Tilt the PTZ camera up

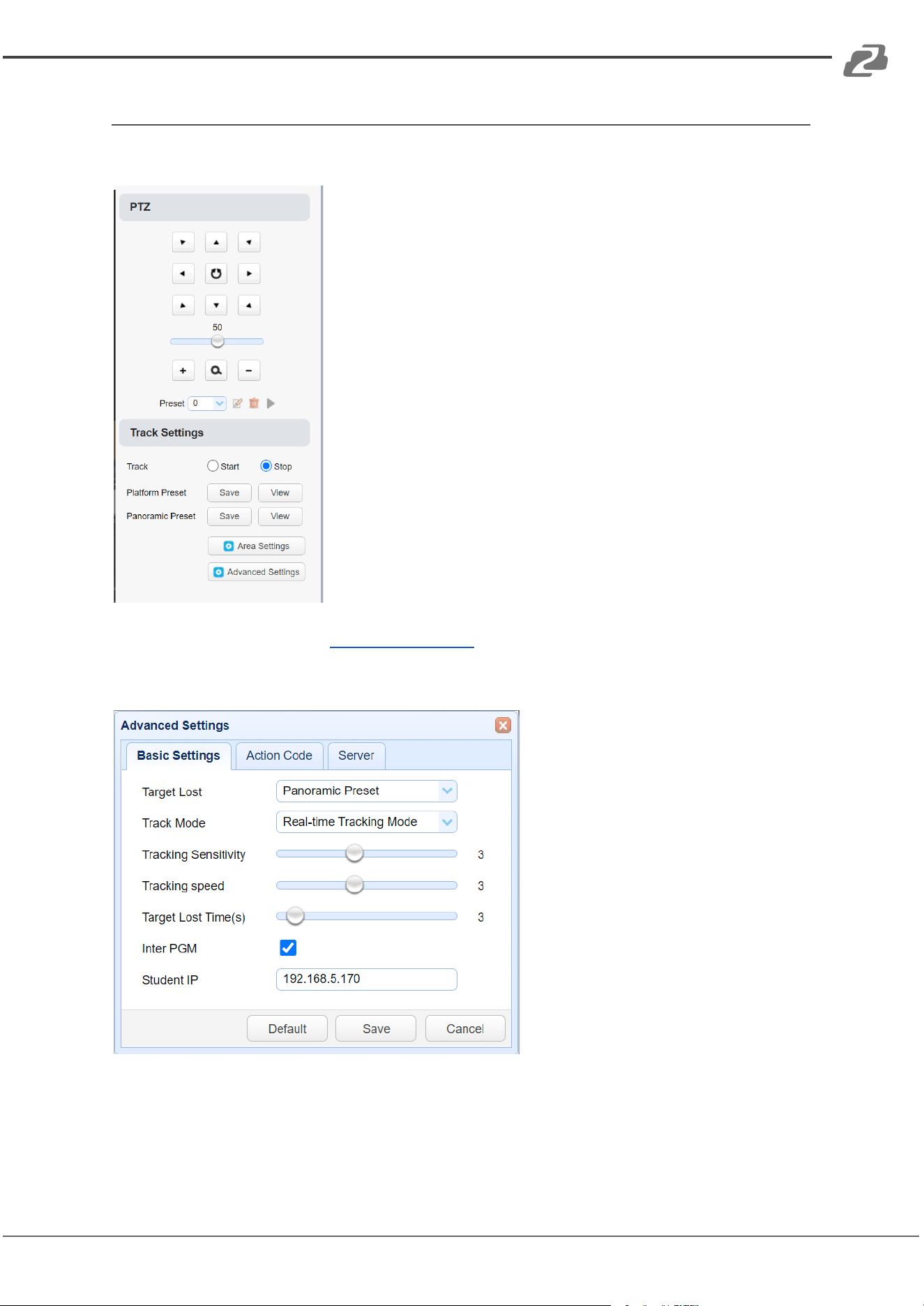pos(216,242)
